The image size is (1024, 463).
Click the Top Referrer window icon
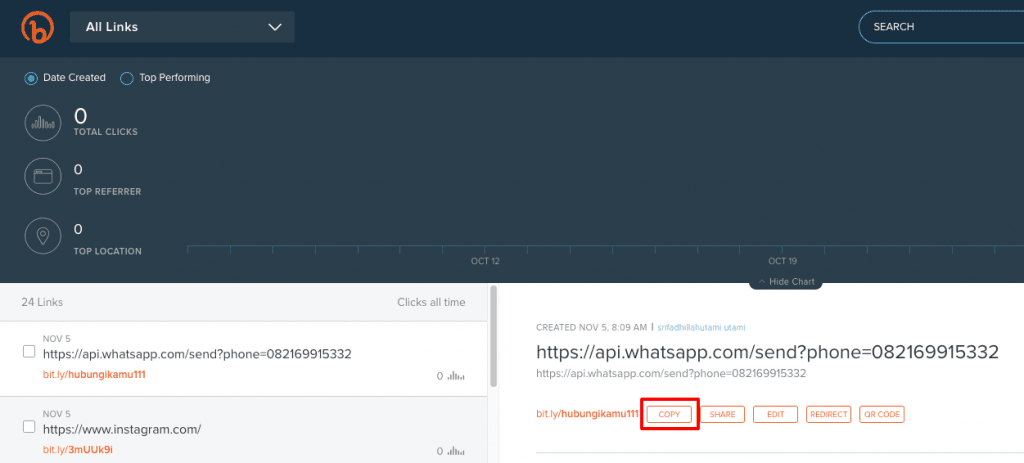click(43, 177)
